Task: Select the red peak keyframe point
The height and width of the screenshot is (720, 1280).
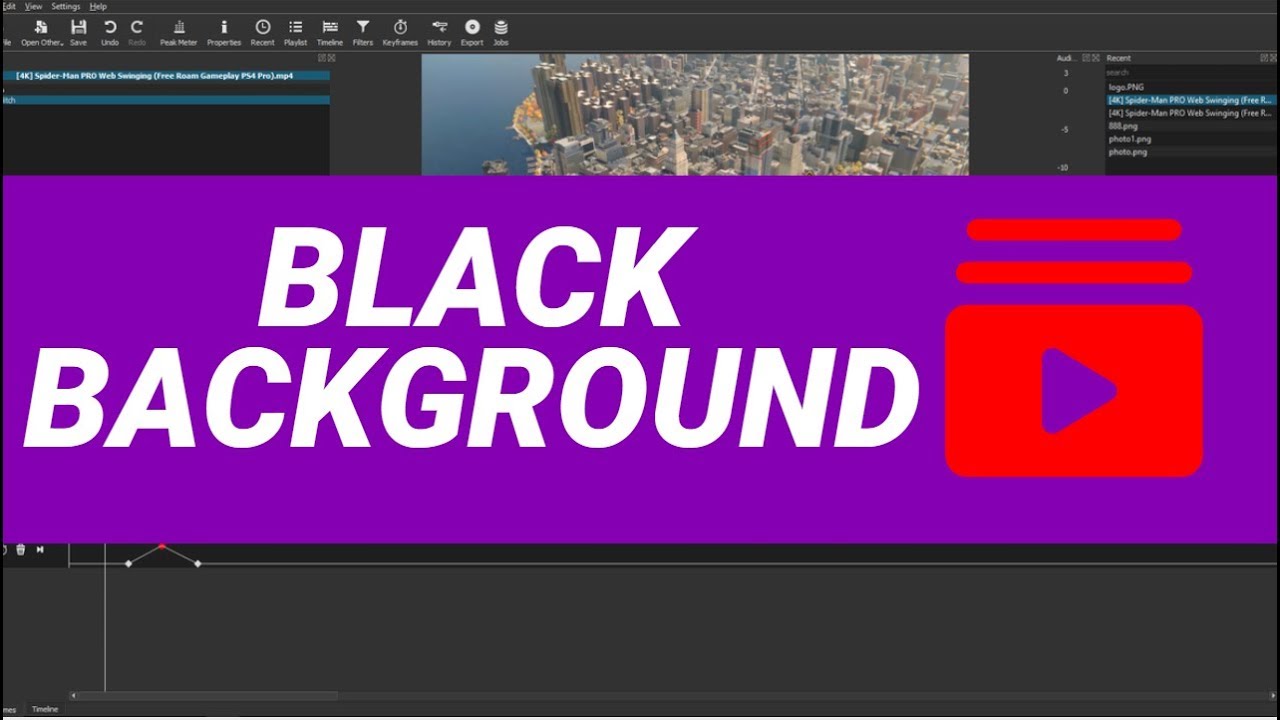Action: [162, 546]
